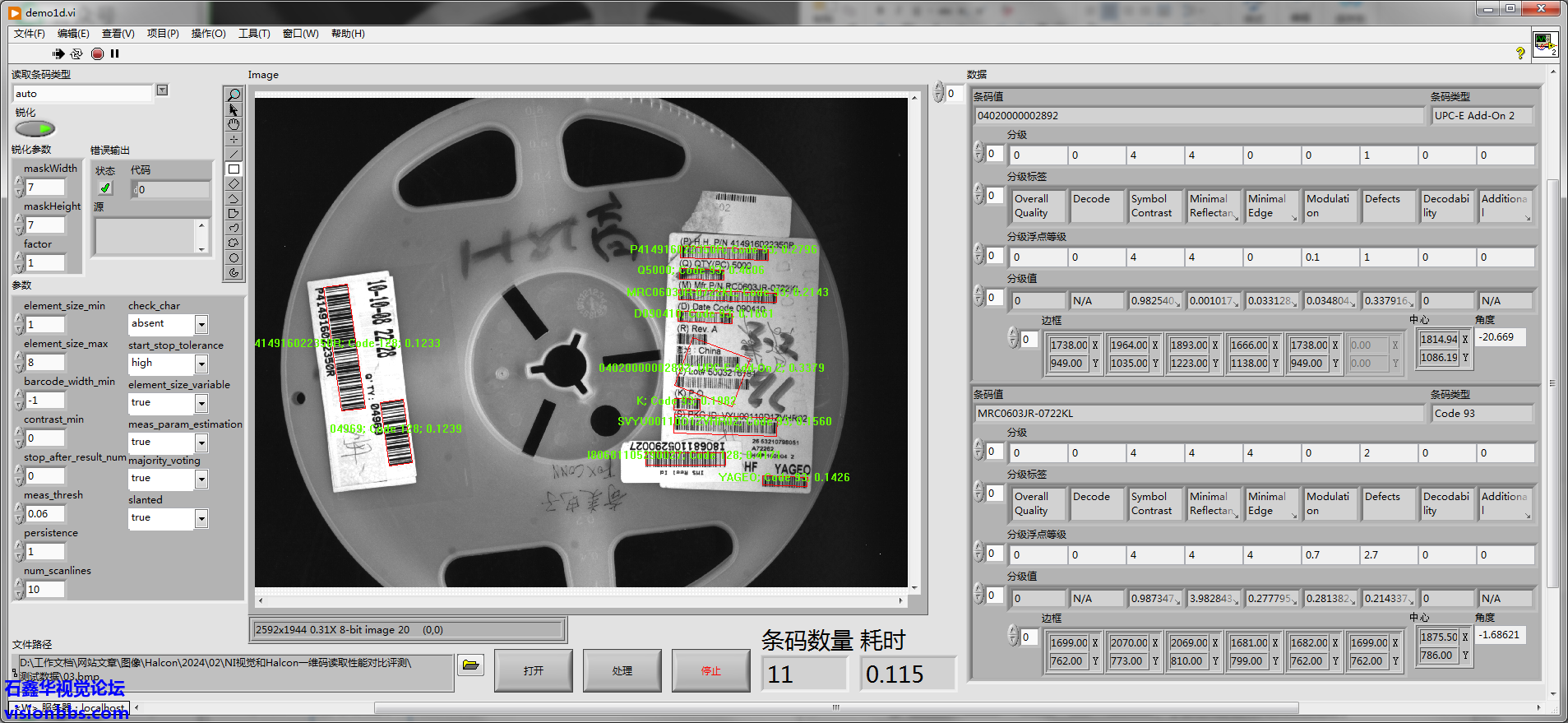1568x723 pixels.
Task: Select the Pan hand tool
Action: [x=234, y=125]
